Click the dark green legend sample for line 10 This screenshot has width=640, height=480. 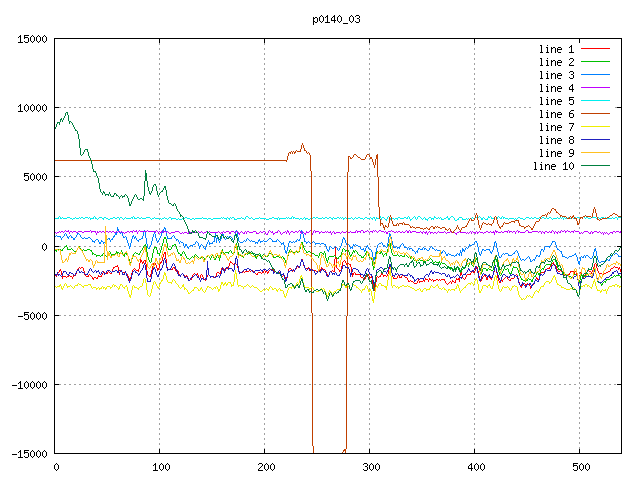click(x=595, y=166)
